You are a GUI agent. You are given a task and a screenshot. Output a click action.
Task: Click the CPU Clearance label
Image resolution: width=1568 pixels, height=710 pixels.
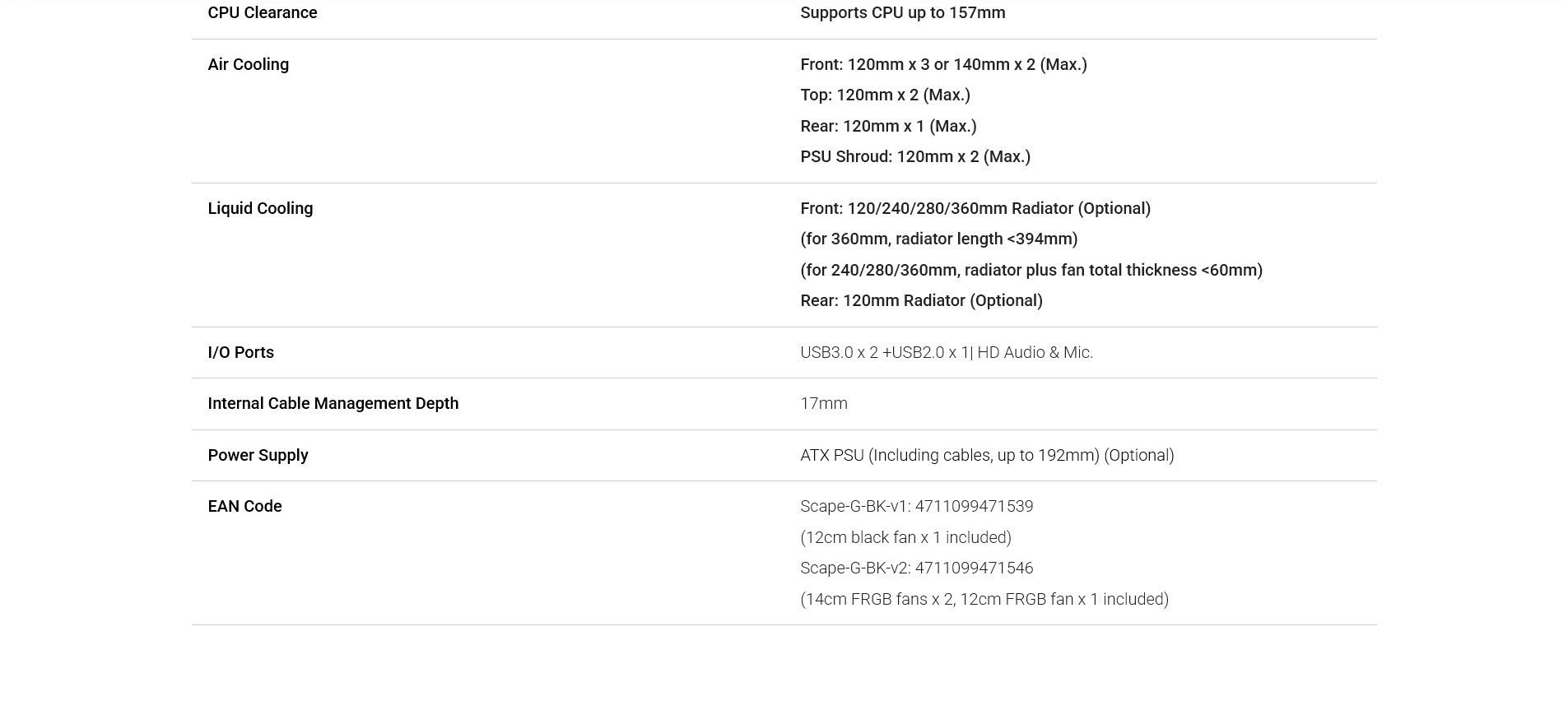click(x=262, y=12)
